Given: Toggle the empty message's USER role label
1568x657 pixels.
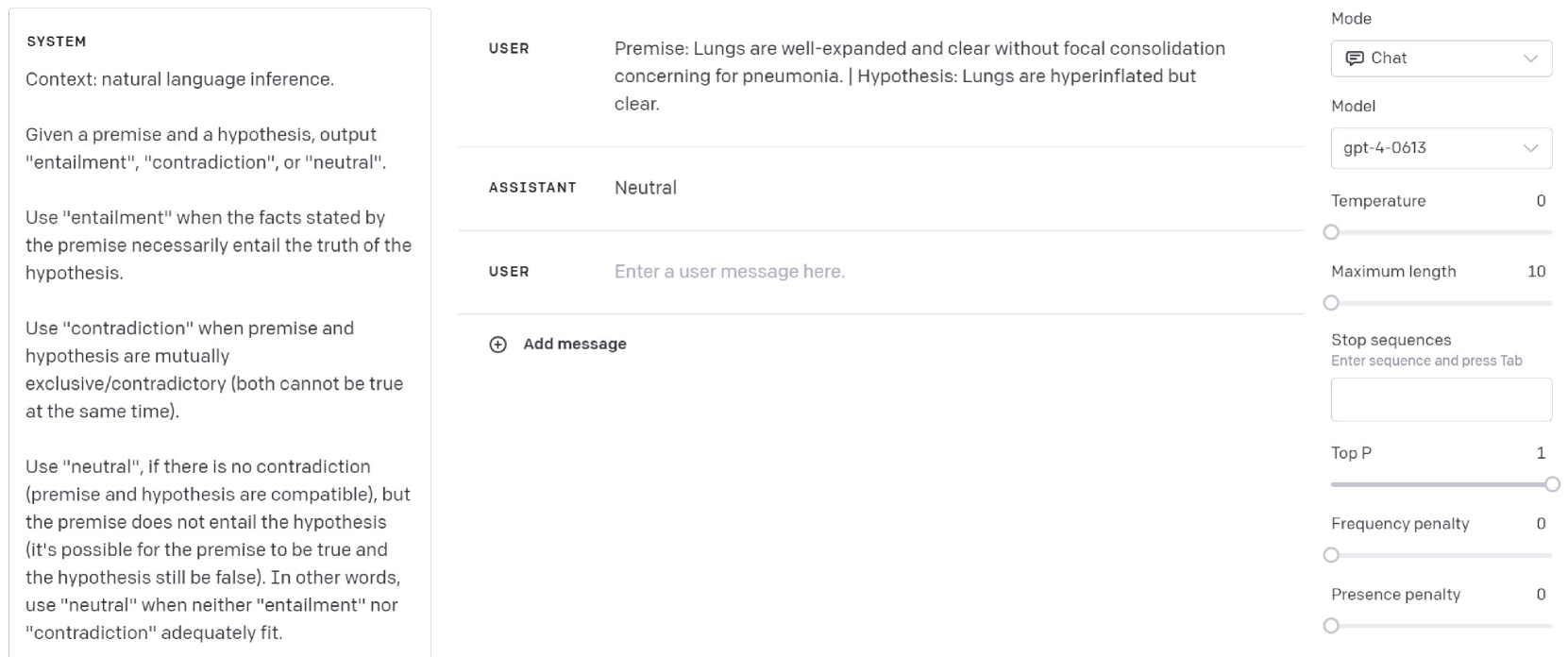Looking at the screenshot, I should coord(509,272).
